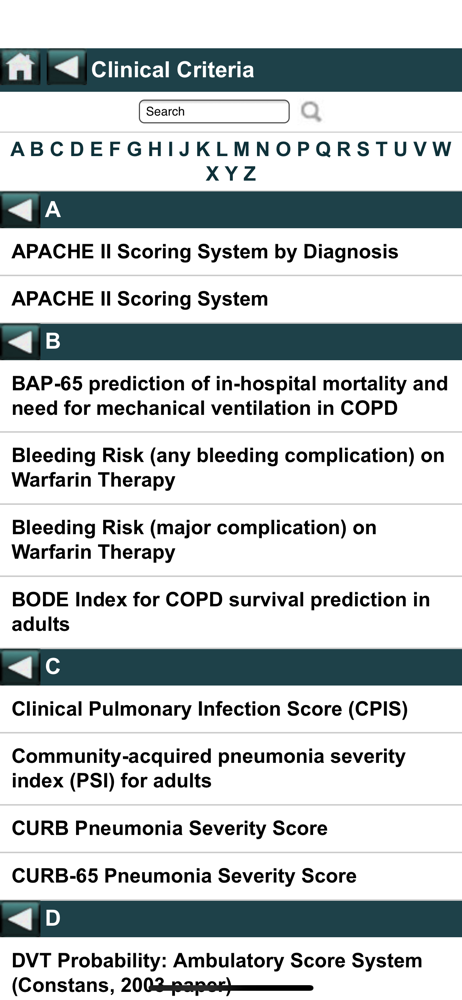Image resolution: width=462 pixels, height=1000 pixels.
Task: Jump to letter M in the alphabet index
Action: click(x=241, y=149)
